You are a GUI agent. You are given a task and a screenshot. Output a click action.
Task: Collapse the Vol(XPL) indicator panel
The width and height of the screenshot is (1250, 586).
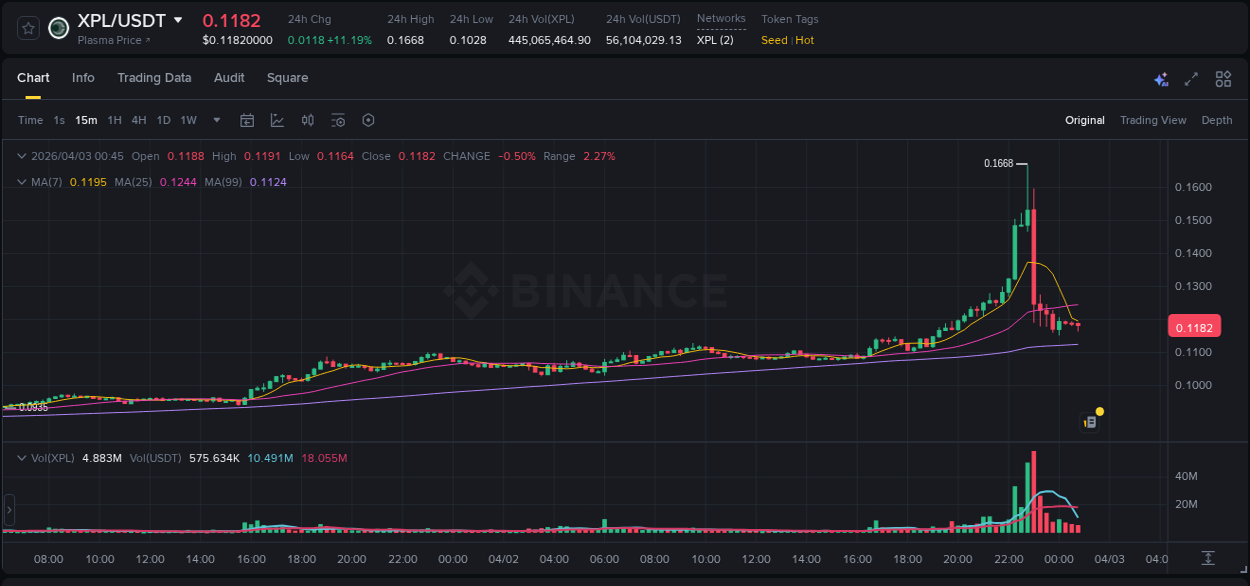tap(22, 458)
